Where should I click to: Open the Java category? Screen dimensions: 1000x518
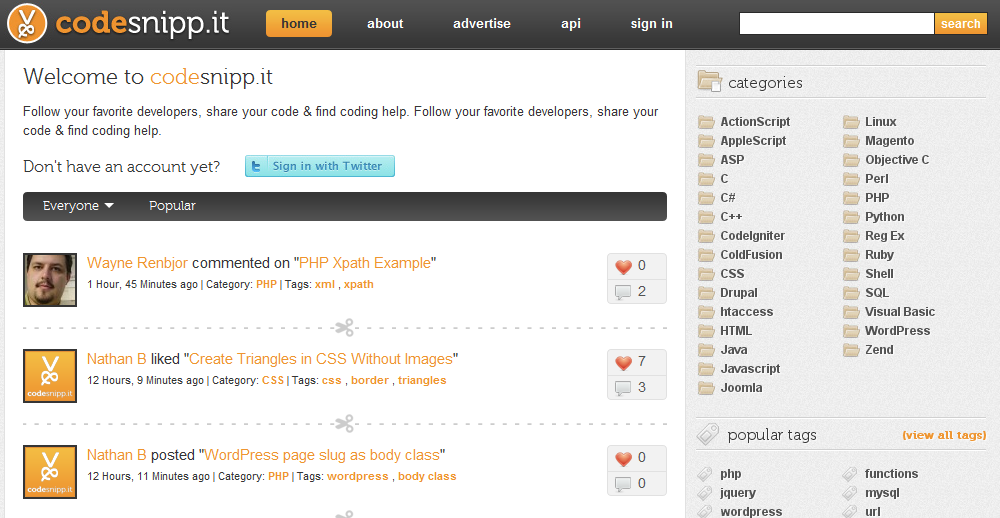[x=733, y=350]
